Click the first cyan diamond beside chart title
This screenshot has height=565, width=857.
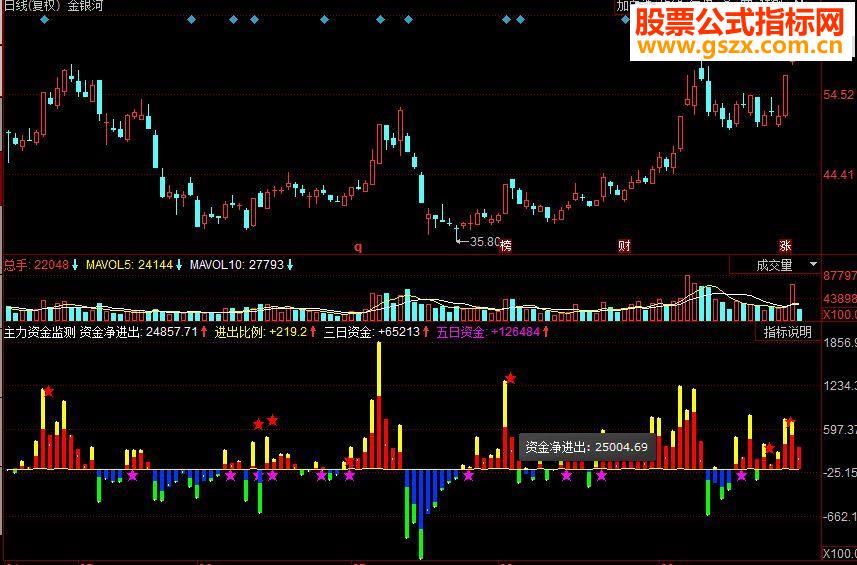click(44, 20)
